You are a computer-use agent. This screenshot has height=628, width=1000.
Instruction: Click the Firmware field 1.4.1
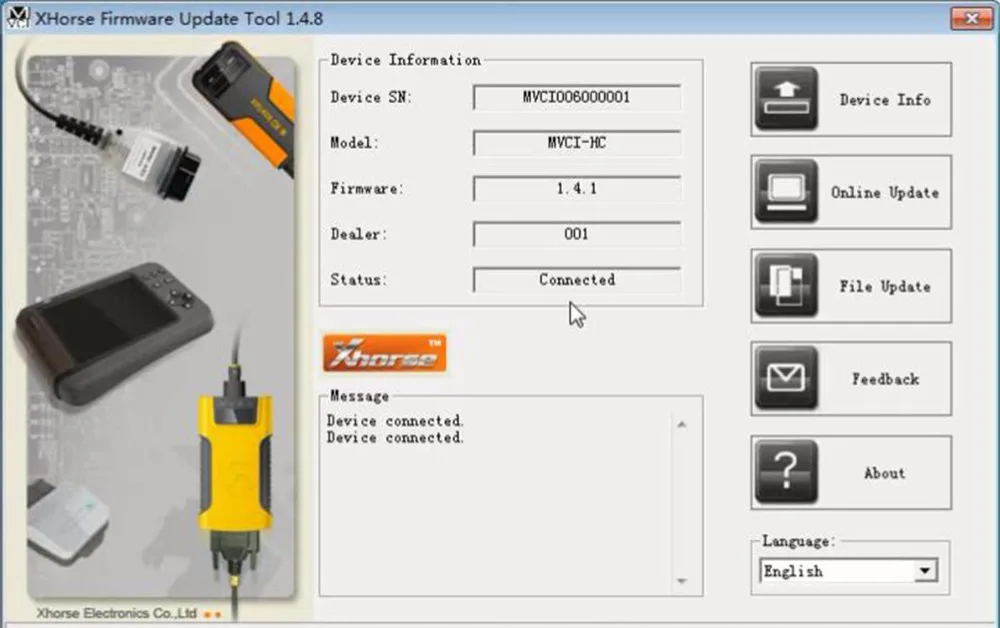click(x=577, y=189)
